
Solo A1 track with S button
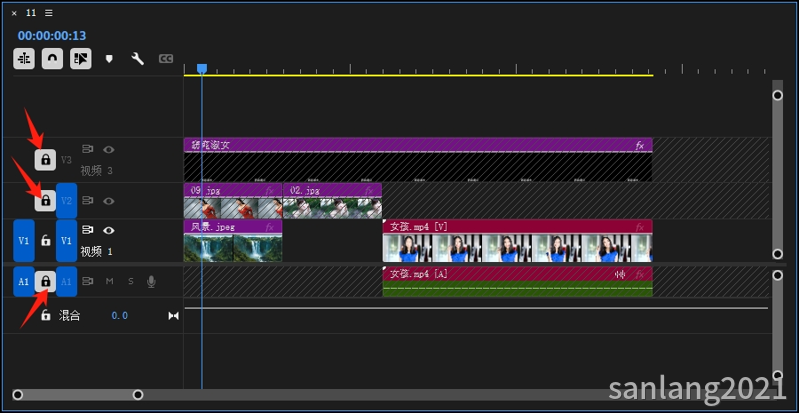pyautogui.click(x=130, y=281)
